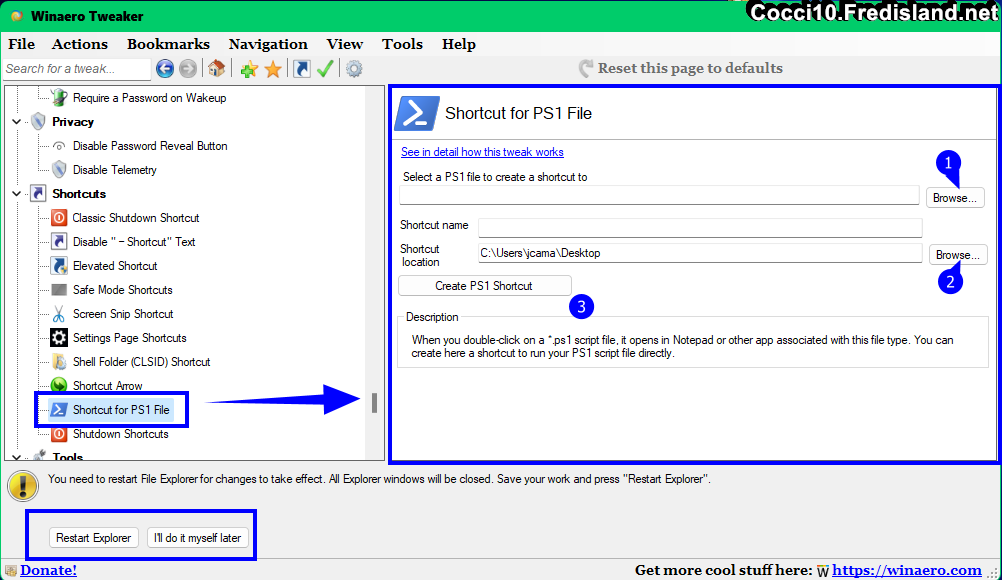Screen dimensions: 1002x580
Task: Click the Privacy shield icon
Action: tap(38, 121)
